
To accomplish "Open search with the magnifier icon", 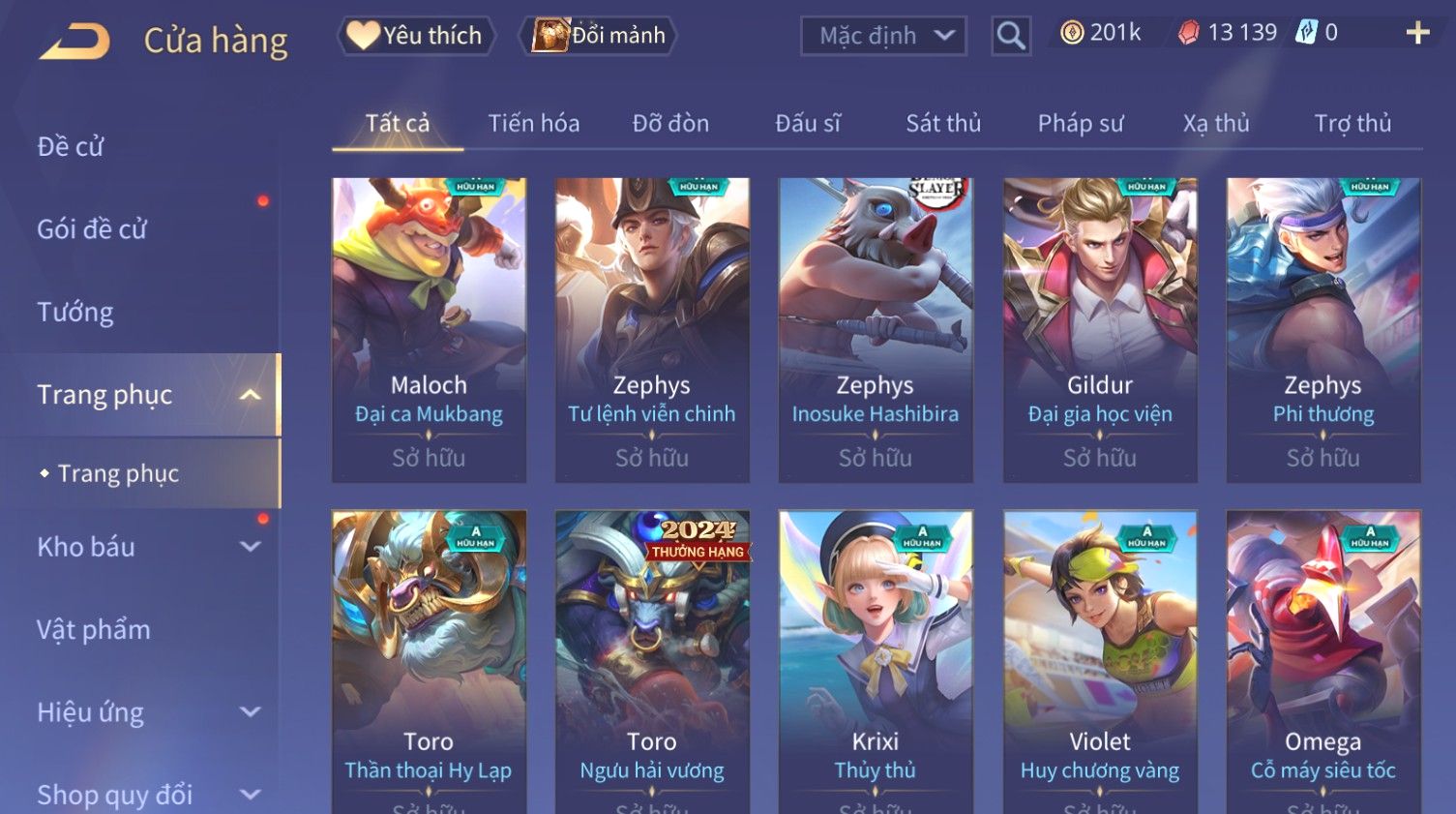I will 1011,36.
